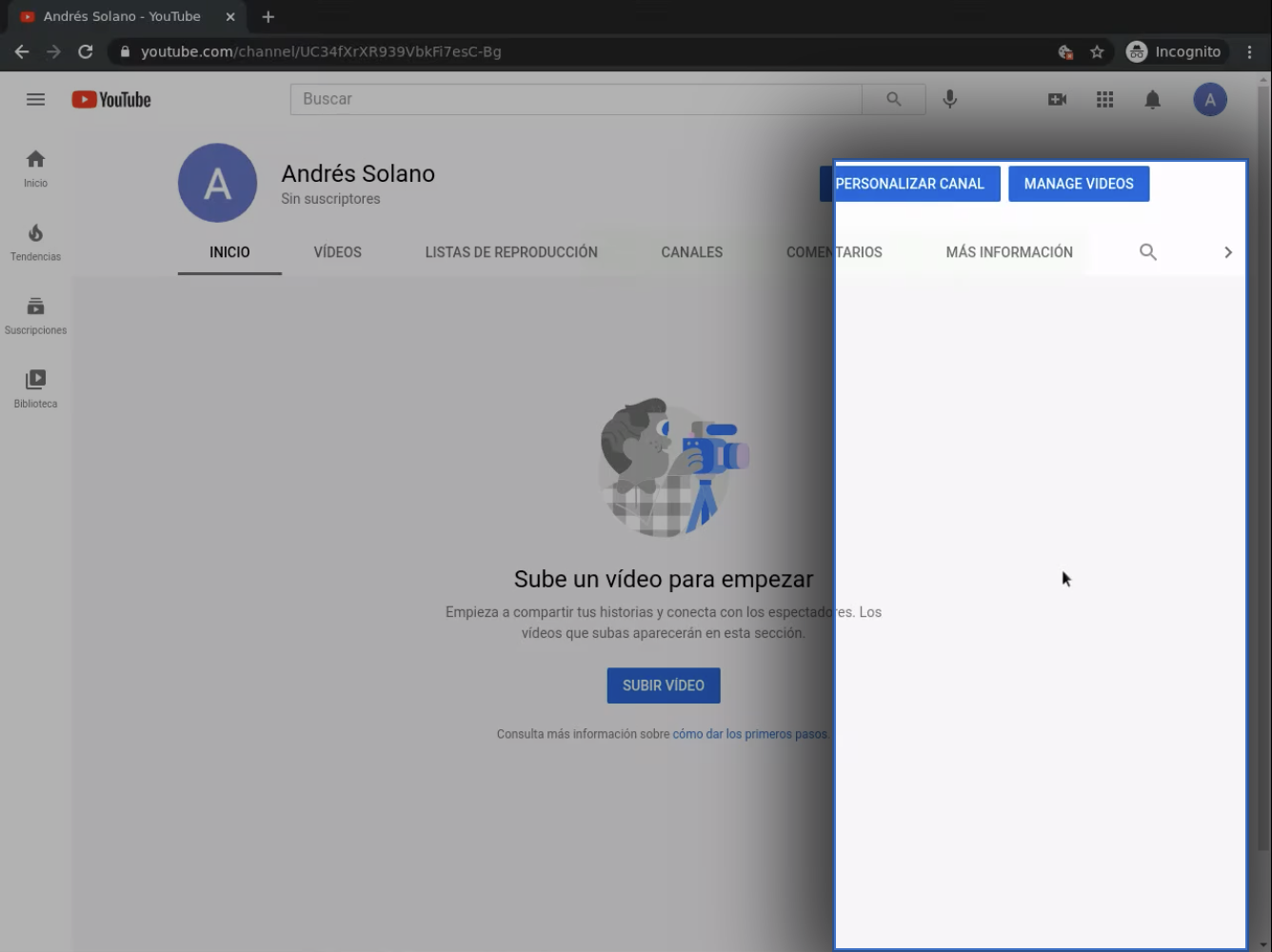The height and width of the screenshot is (952, 1272).
Task: Click the MANAGE VIDEOS button
Action: 1079,184
